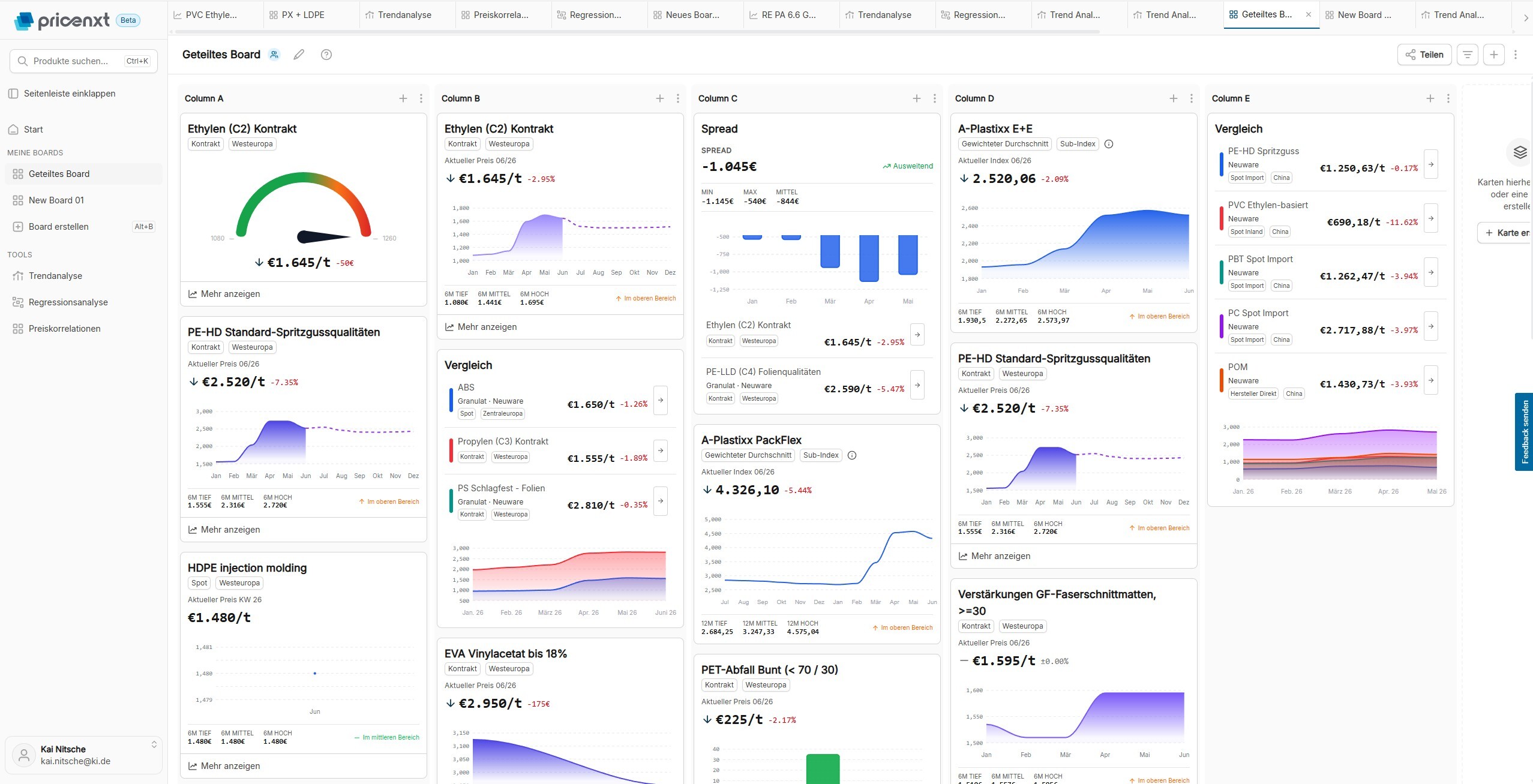Image resolution: width=1533 pixels, height=784 pixels.
Task: Click the Feedback senden side tab
Action: click(1524, 432)
